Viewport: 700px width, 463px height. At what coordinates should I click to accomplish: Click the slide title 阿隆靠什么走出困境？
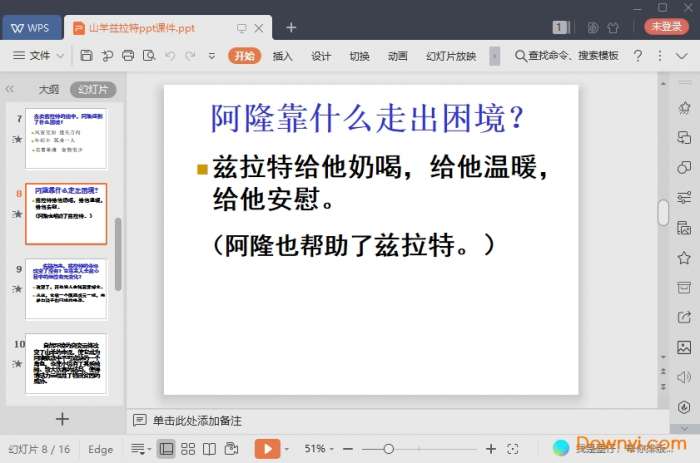(x=367, y=119)
